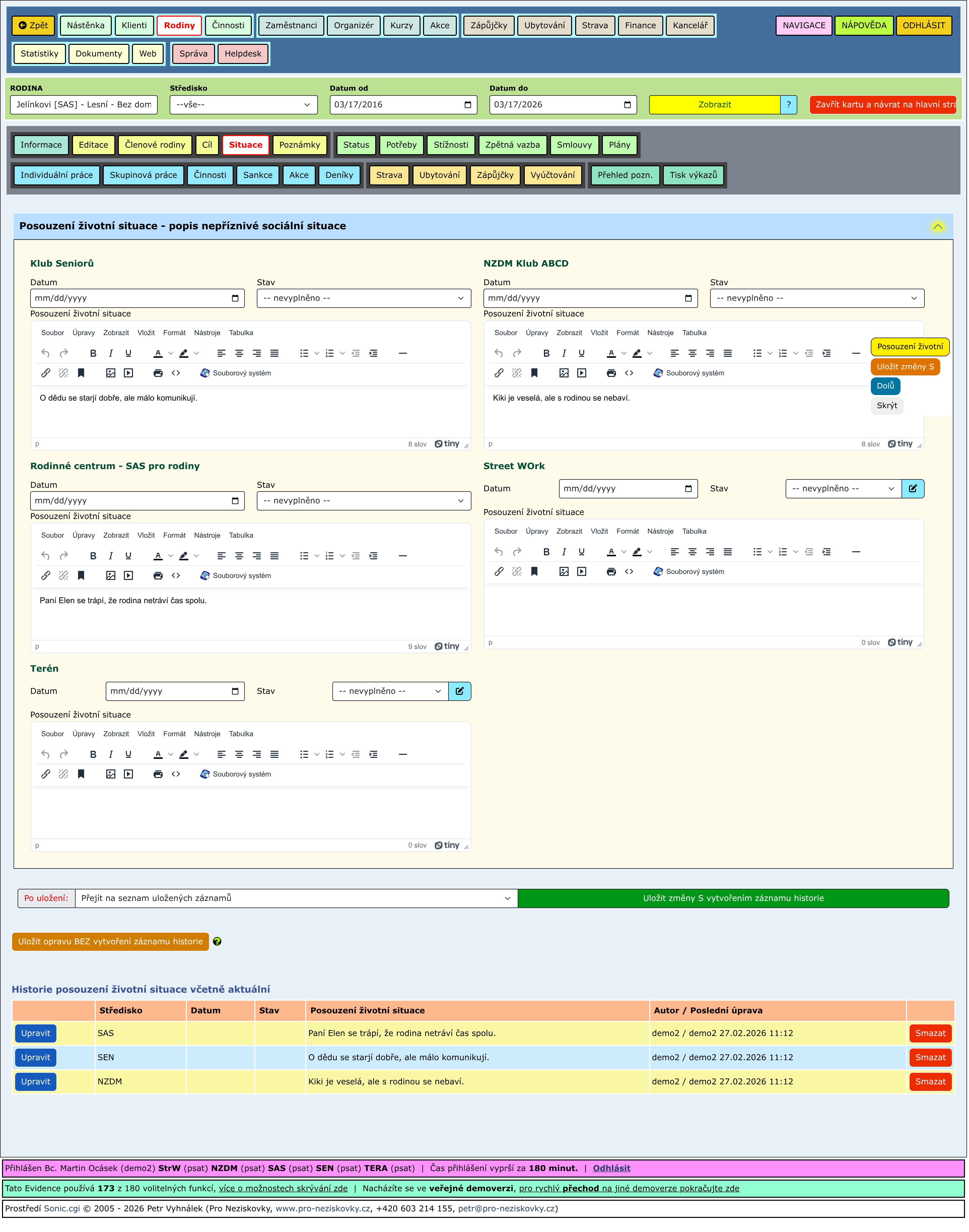Click insert link icon in Rodinné centrum editor
This screenshot has height=1232, width=969.
(x=46, y=576)
